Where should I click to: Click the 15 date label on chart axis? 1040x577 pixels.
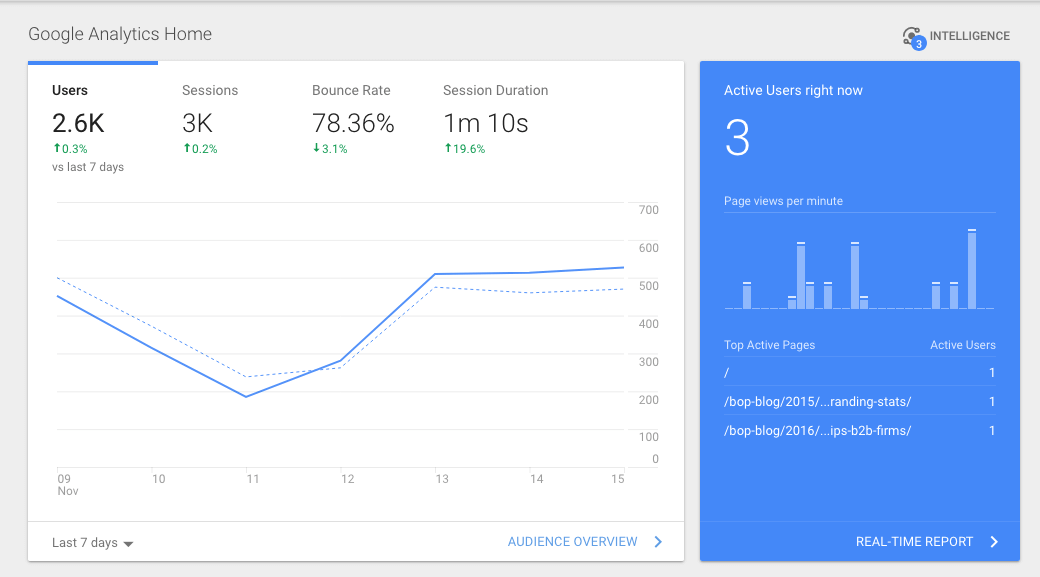click(618, 479)
